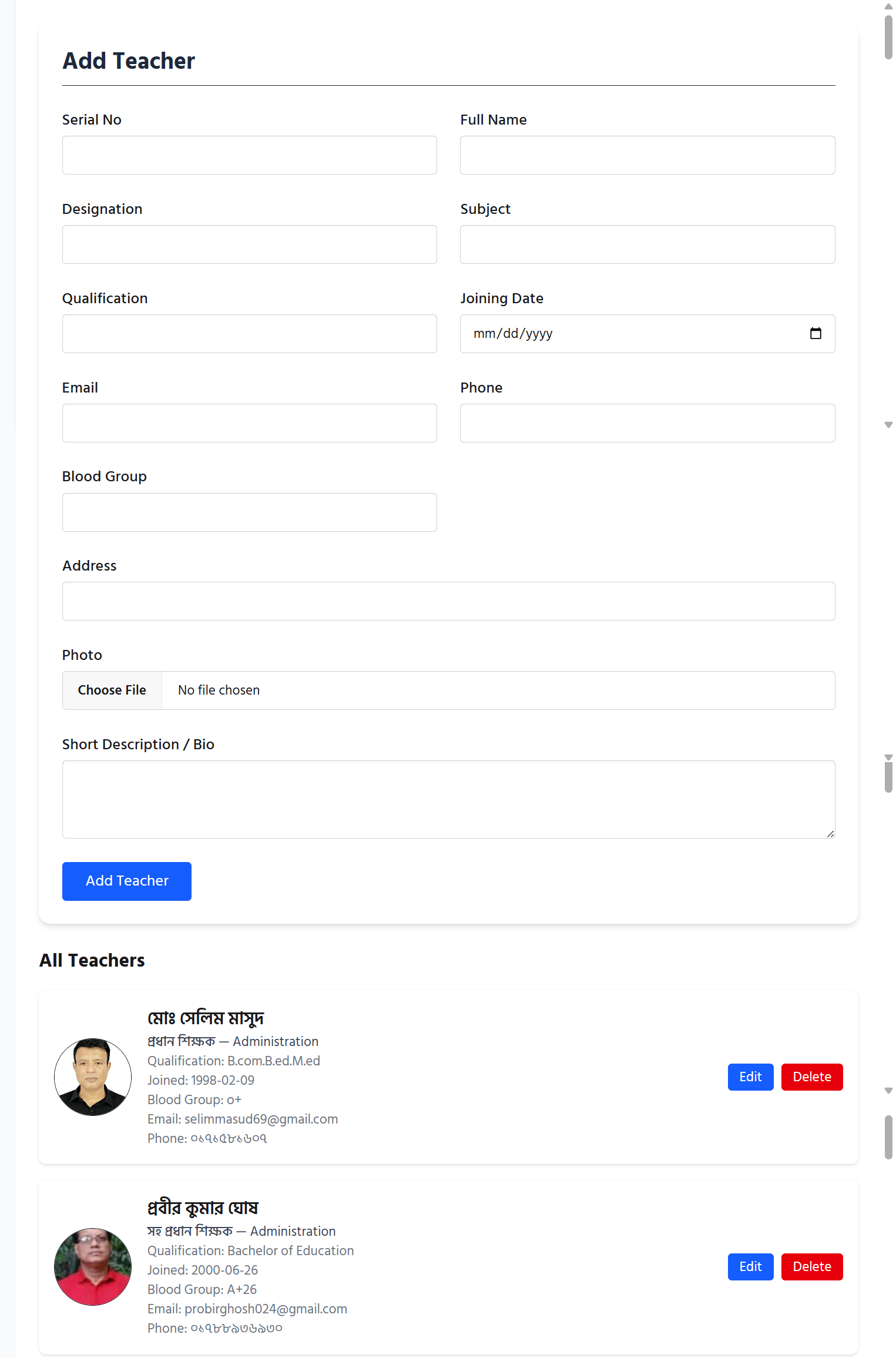Click 'Blood Group: A+26' text

(x=202, y=1289)
